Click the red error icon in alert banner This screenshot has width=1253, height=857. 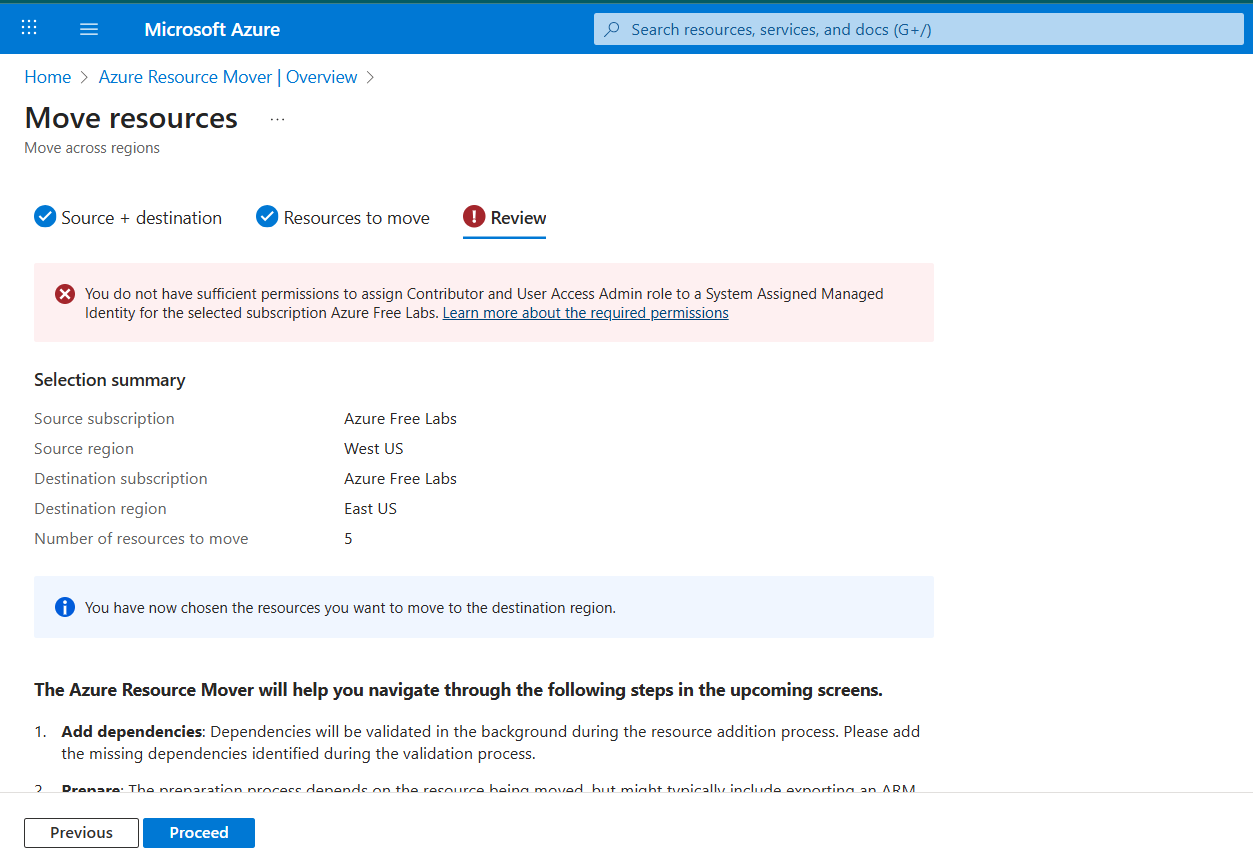[65, 294]
